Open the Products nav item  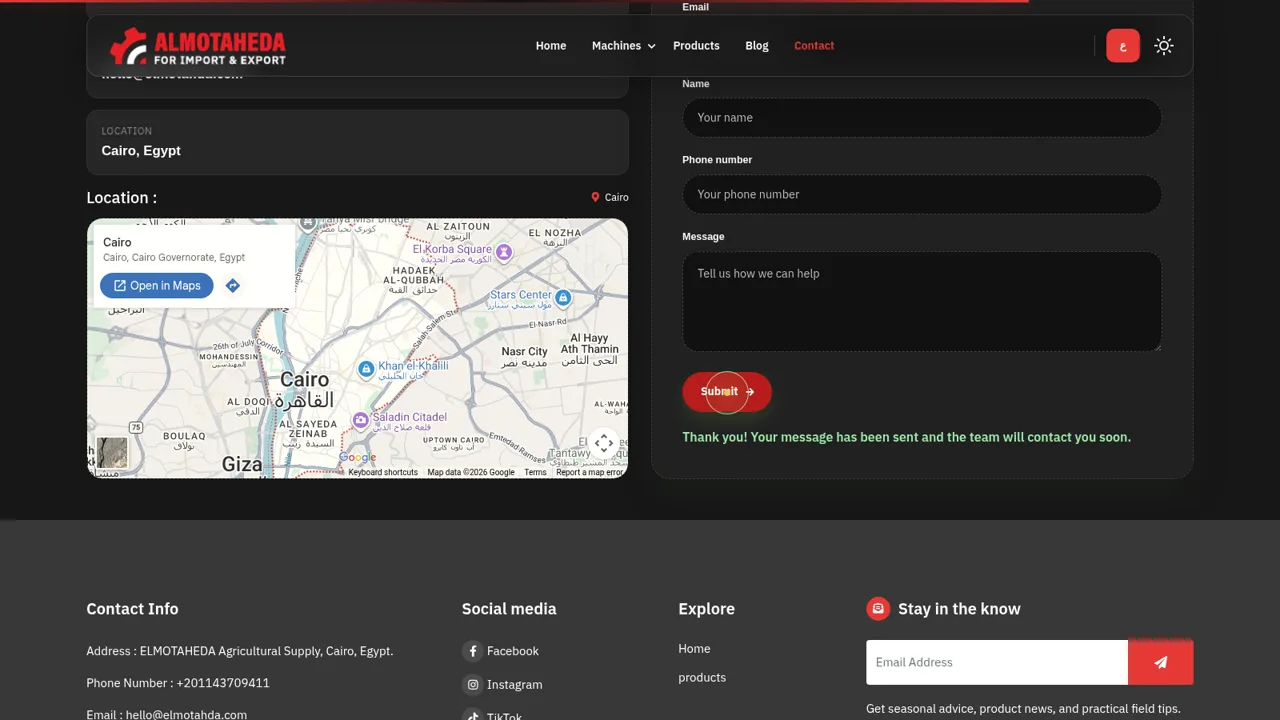pos(696,46)
